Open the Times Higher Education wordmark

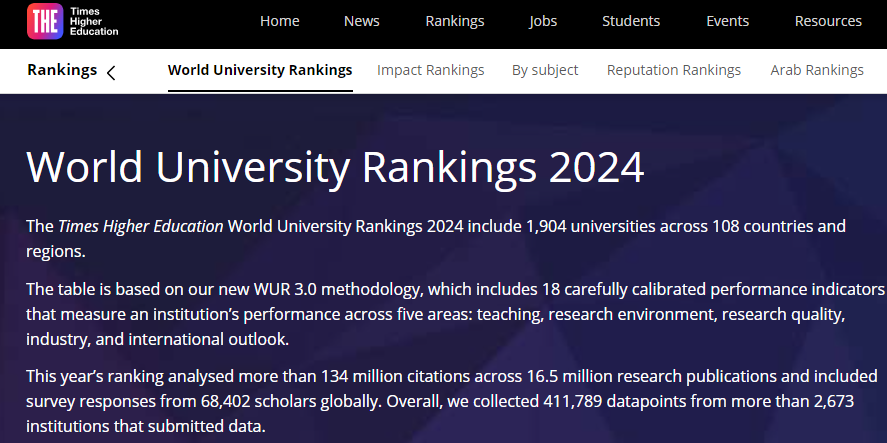click(94, 21)
